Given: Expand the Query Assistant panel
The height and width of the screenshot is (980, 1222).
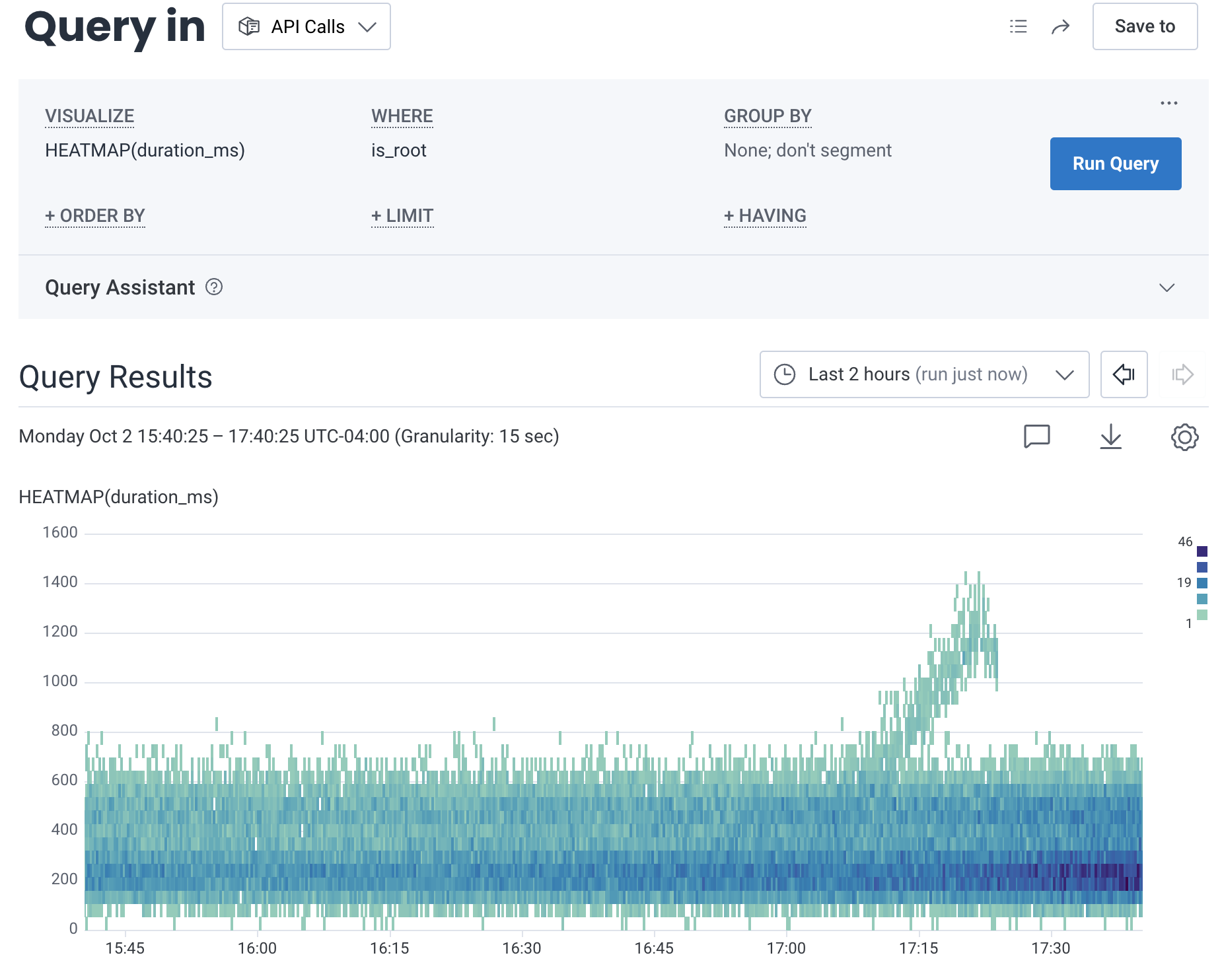Looking at the screenshot, I should [x=1167, y=287].
